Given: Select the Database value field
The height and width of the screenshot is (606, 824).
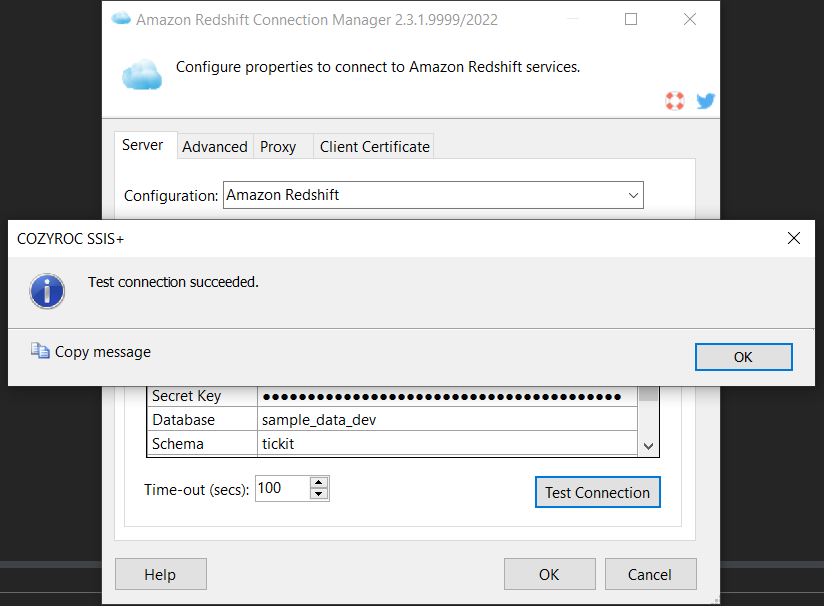Looking at the screenshot, I should click(447, 420).
